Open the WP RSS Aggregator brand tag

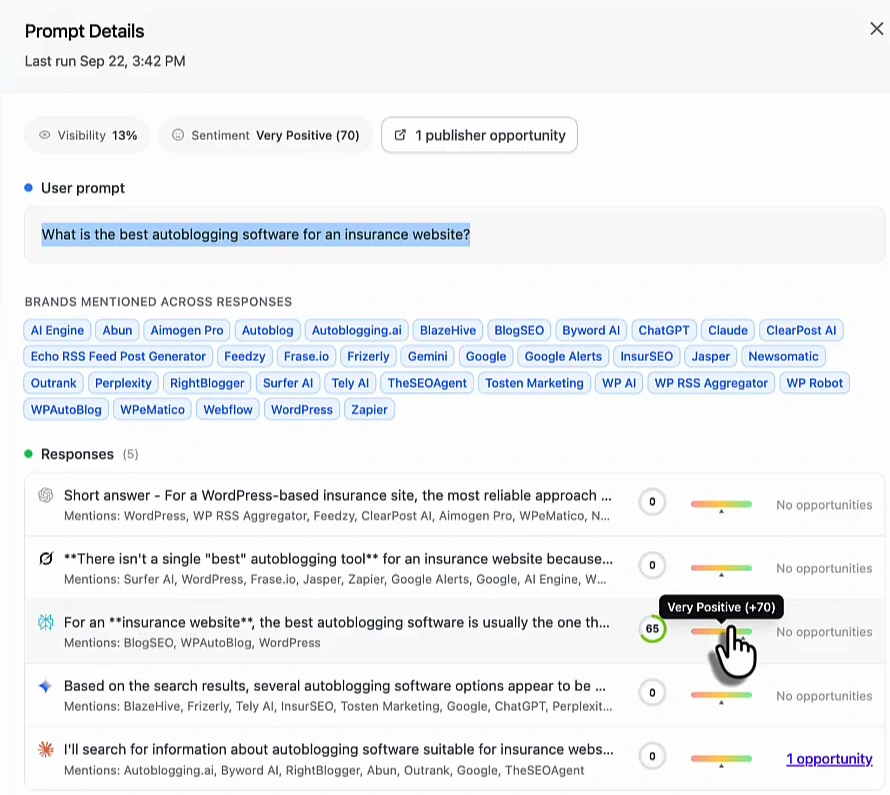pyautogui.click(x=711, y=383)
